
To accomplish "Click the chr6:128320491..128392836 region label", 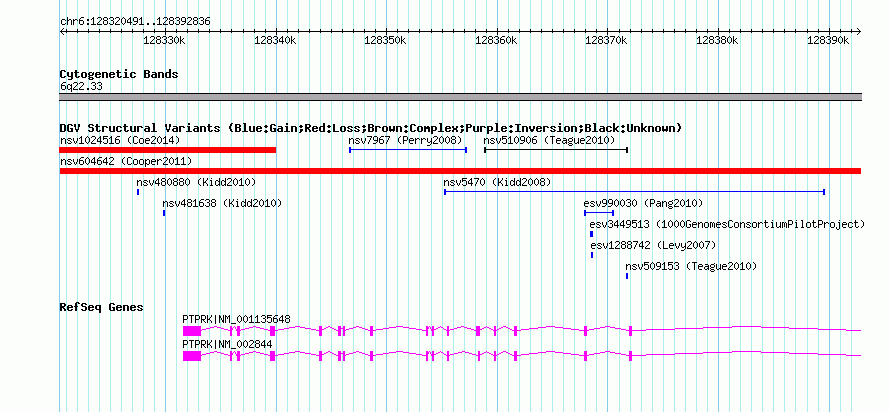I will click(x=135, y=22).
